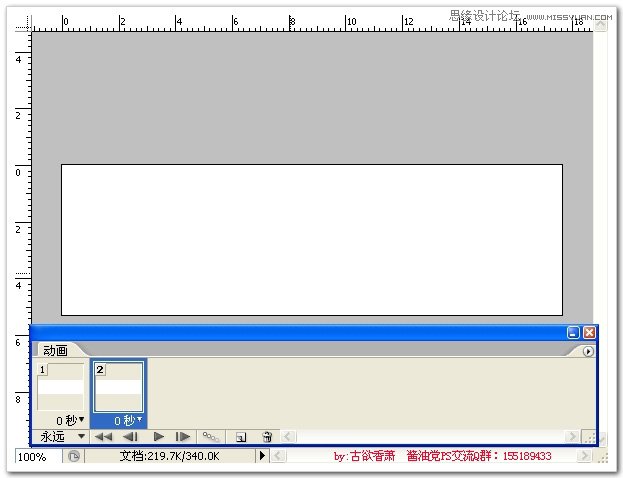
Task: Select animation frame 1 thumbnail
Action: point(60,386)
